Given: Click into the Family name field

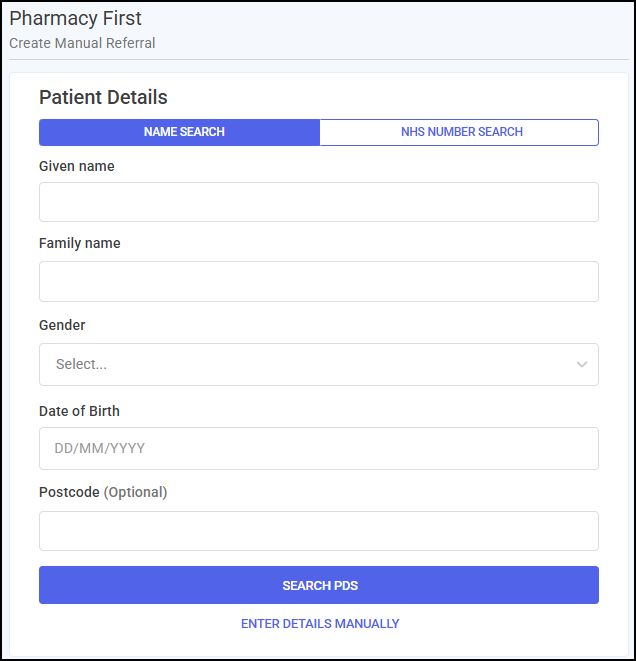Looking at the screenshot, I should coord(319,281).
